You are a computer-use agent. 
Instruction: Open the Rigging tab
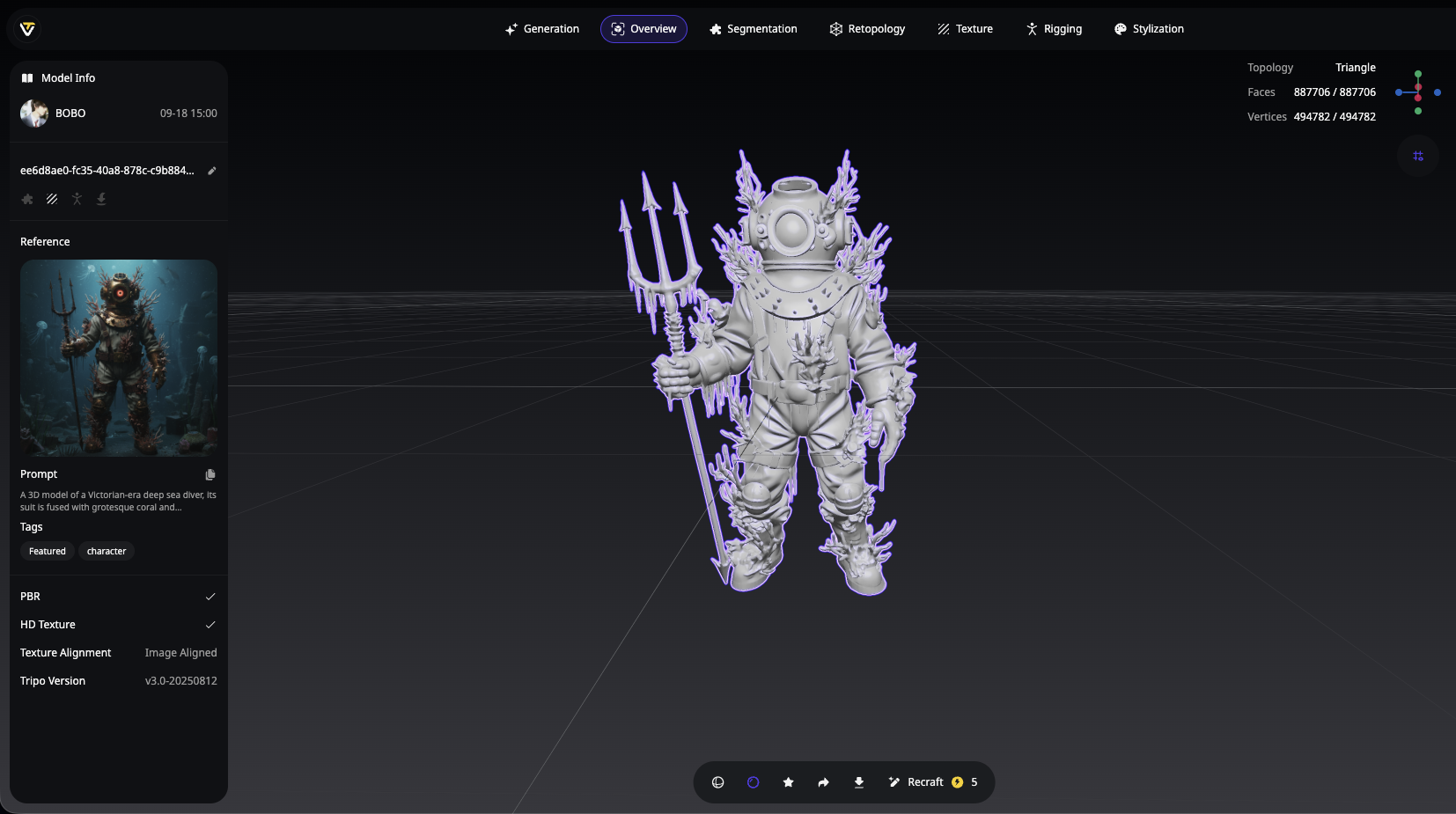(x=1054, y=29)
